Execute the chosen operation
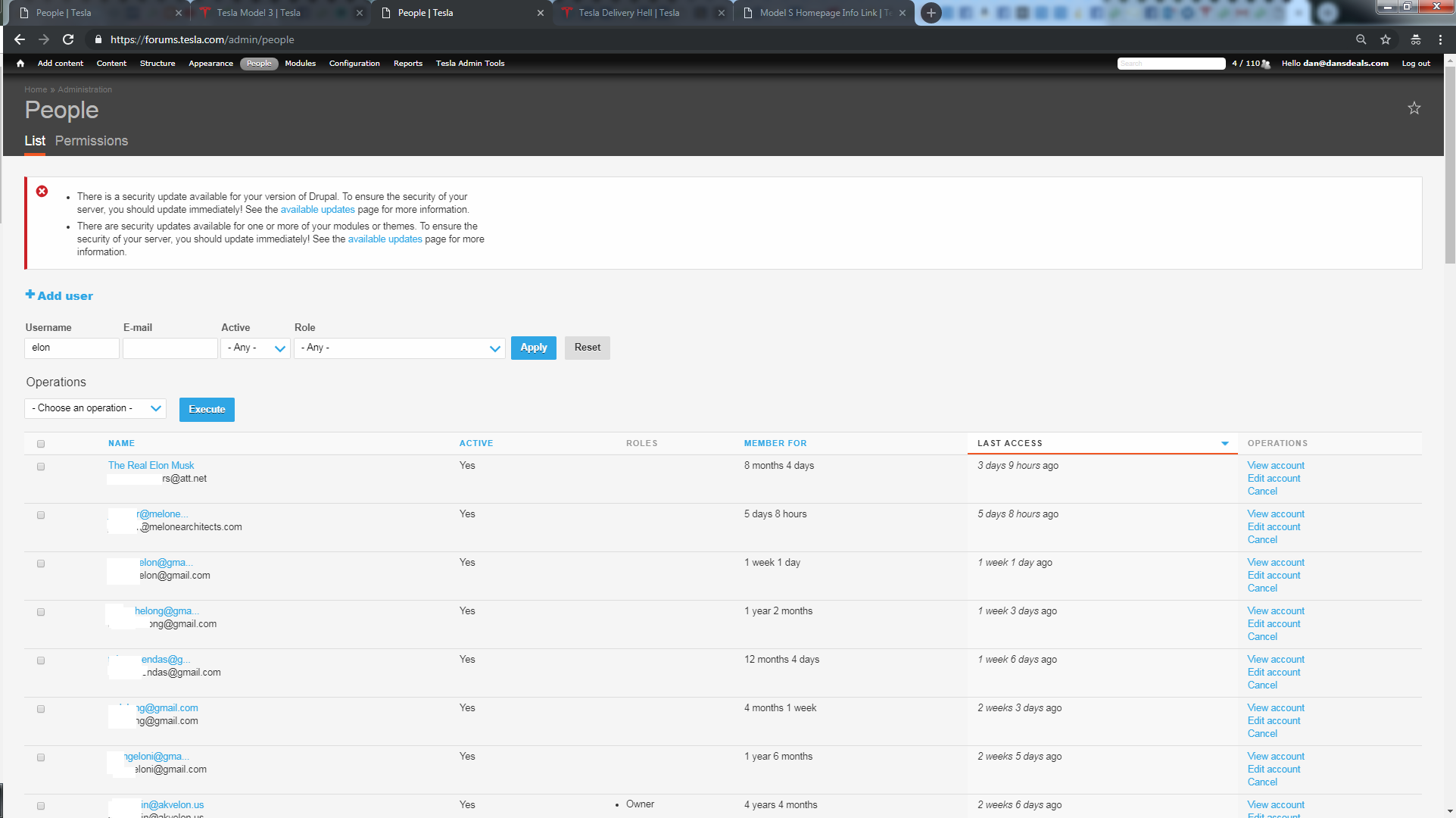 point(207,410)
